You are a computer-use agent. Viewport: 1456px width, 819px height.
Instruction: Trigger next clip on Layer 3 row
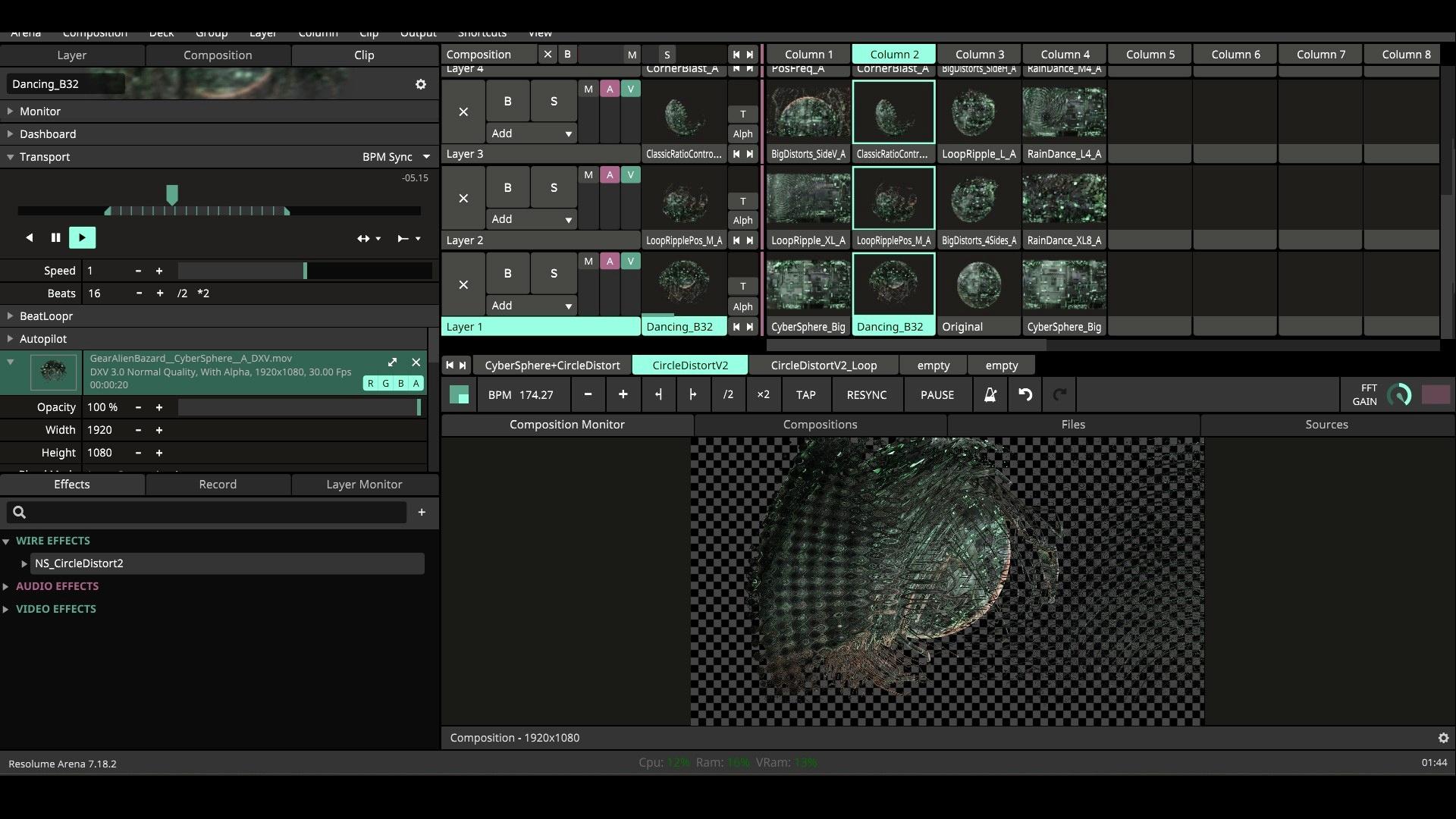click(x=750, y=154)
